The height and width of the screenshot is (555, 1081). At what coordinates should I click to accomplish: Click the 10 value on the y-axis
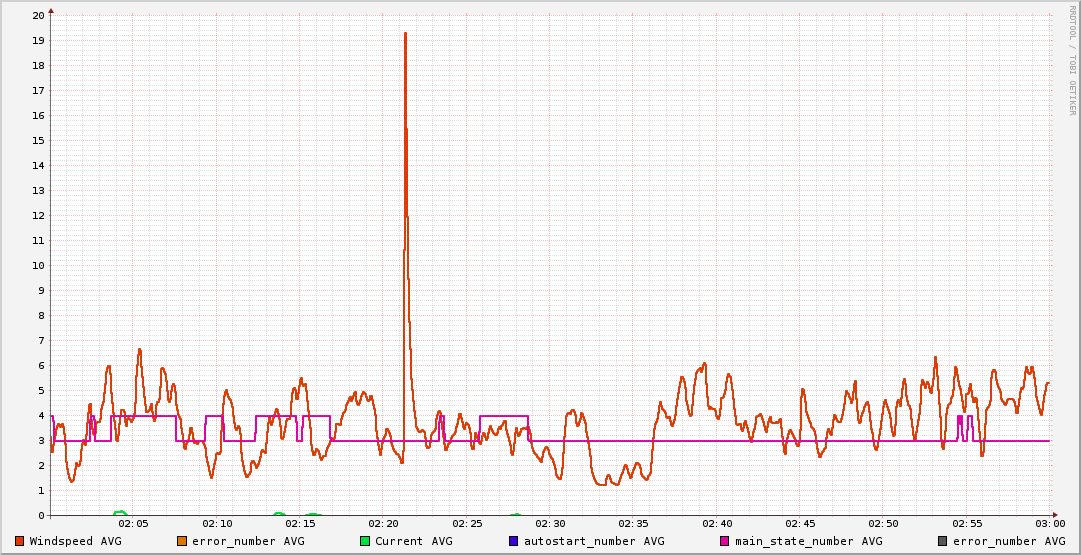pyautogui.click(x=38, y=266)
